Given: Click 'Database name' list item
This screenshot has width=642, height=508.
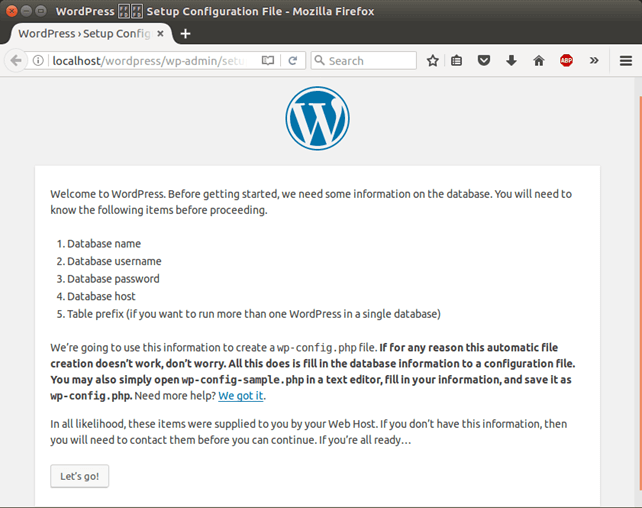Looking at the screenshot, I should coord(104,244).
